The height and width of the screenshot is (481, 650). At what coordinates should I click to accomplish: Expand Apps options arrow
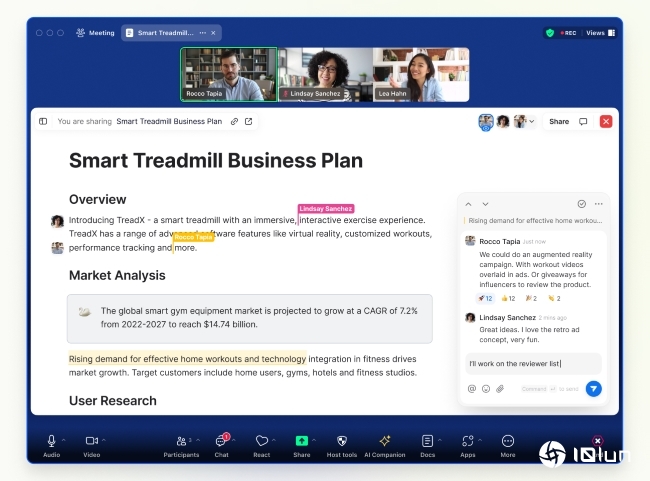(x=480, y=440)
